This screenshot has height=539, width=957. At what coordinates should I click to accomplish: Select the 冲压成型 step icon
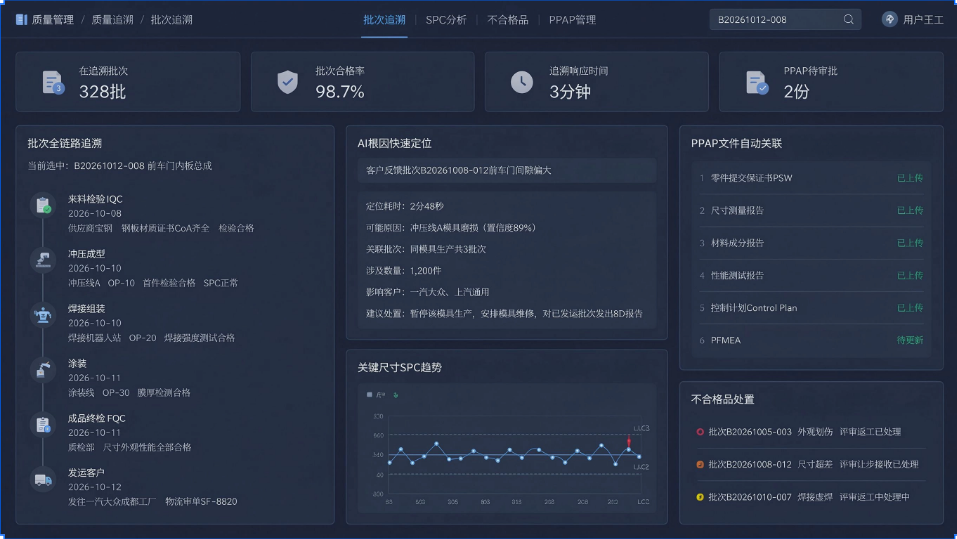(x=43, y=260)
